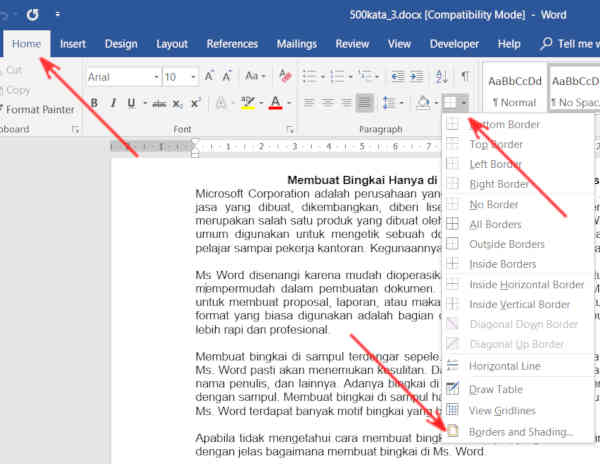
Task: Open Borders and Shading dialog
Action: tap(518, 432)
